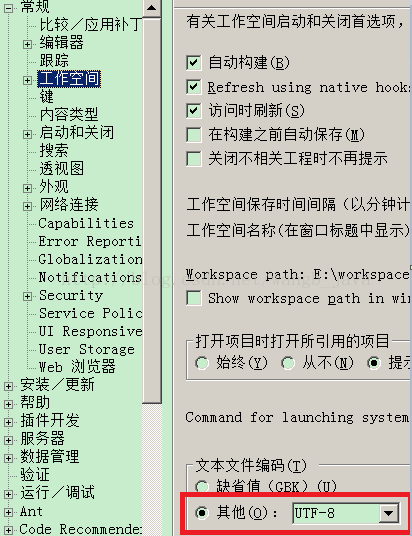Image resolution: width=412 pixels, height=536 pixels.
Task: Select the 其他(O) encoding radio button
Action: (202, 513)
